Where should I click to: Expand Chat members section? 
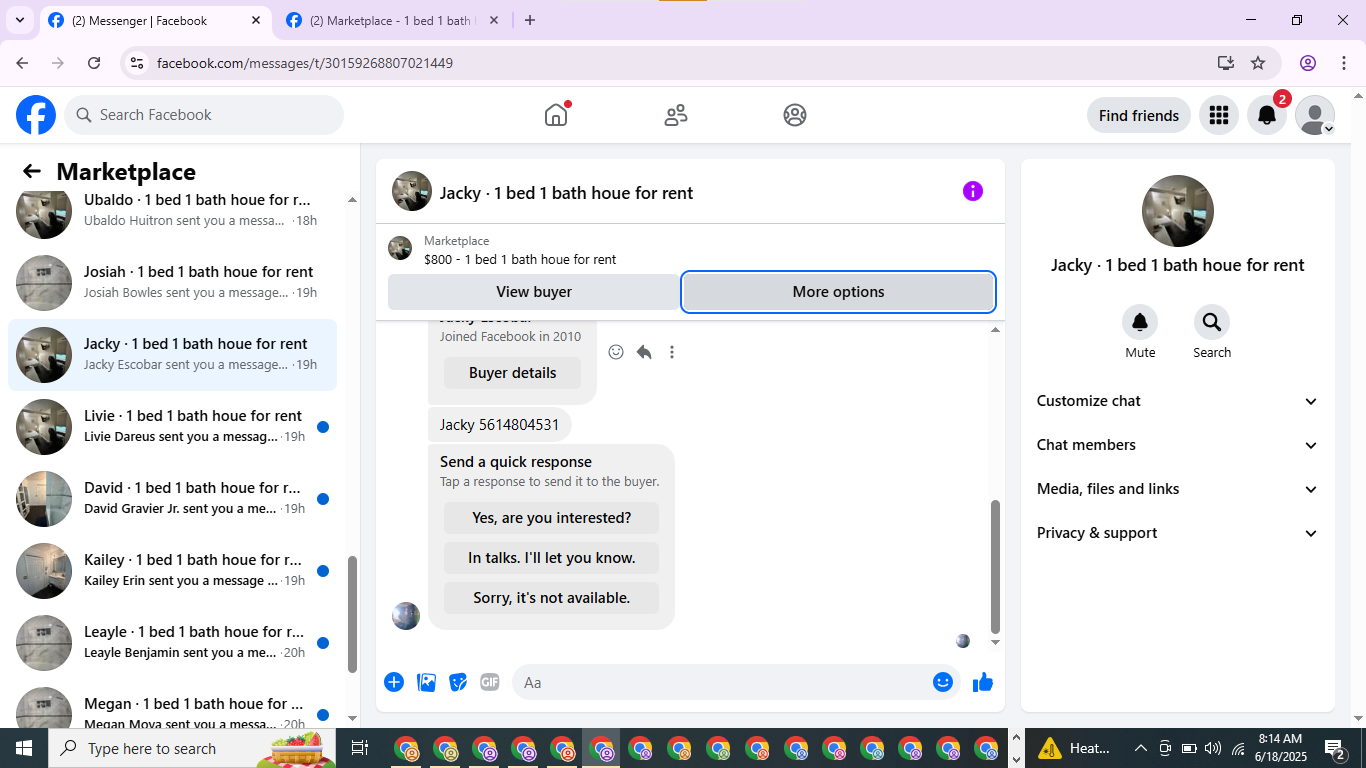1178,445
